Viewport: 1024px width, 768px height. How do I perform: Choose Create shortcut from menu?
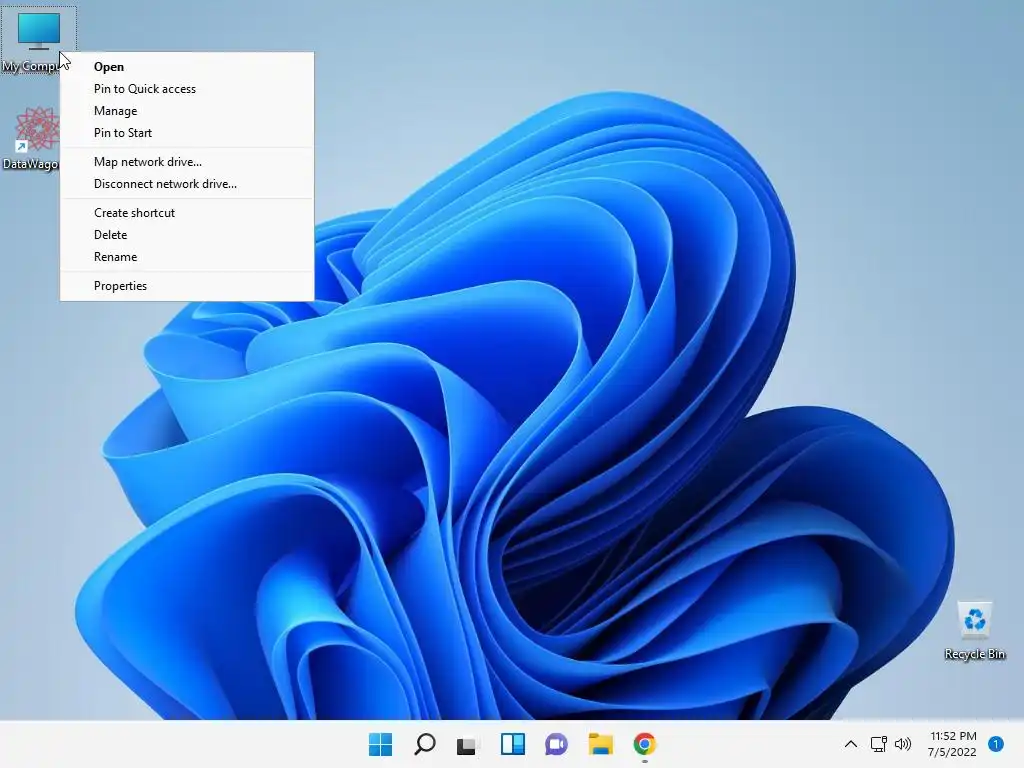187,213
